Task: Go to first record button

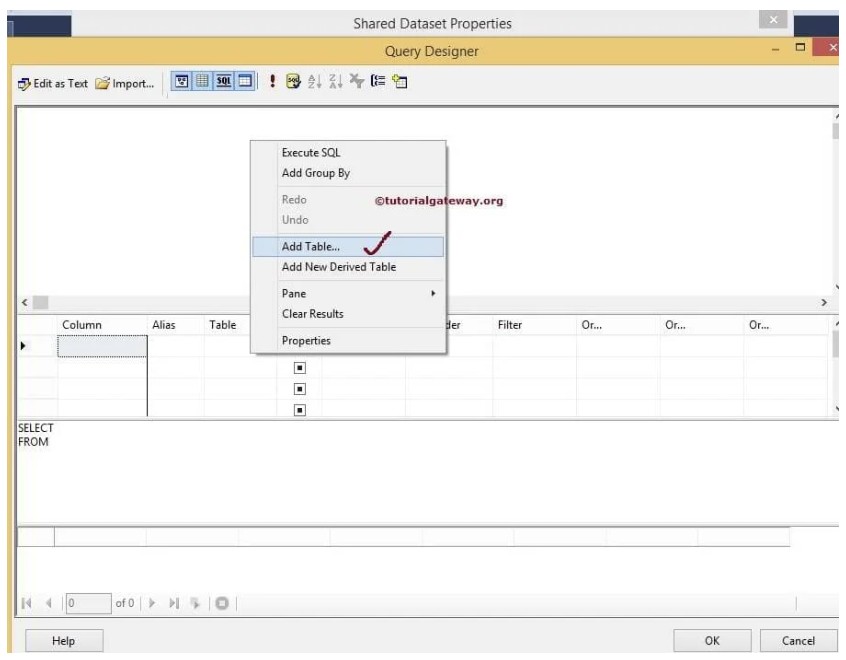Action: [26, 603]
